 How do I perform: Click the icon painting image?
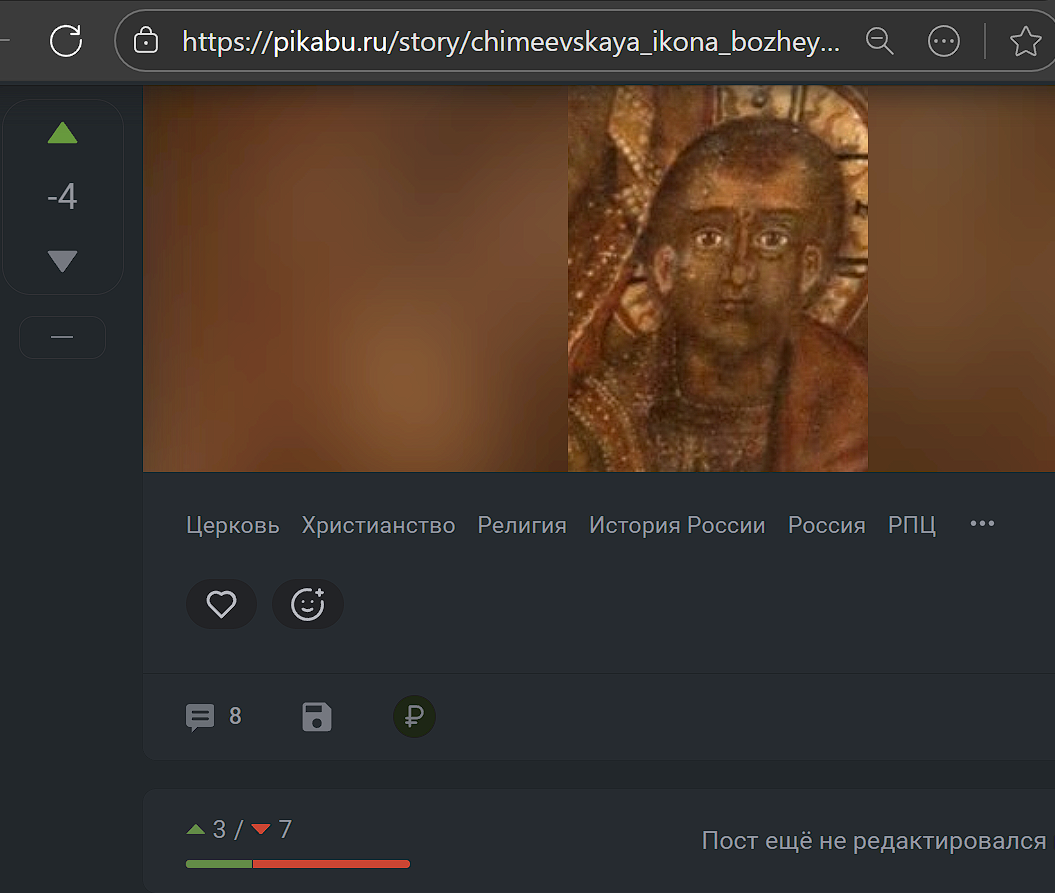(717, 280)
